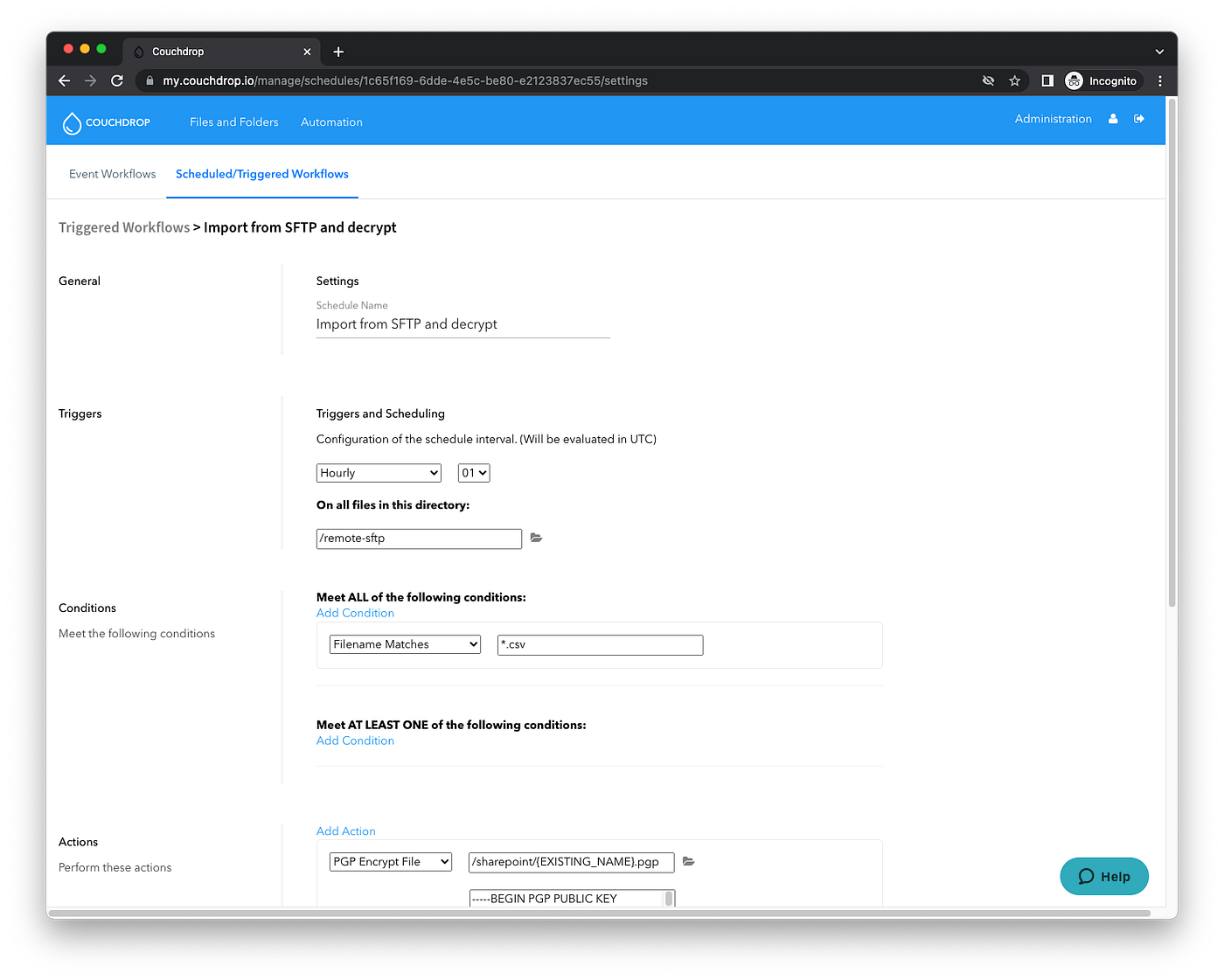The image size is (1224, 980).
Task: Switch to the Event Workflows tab
Action: 112,174
